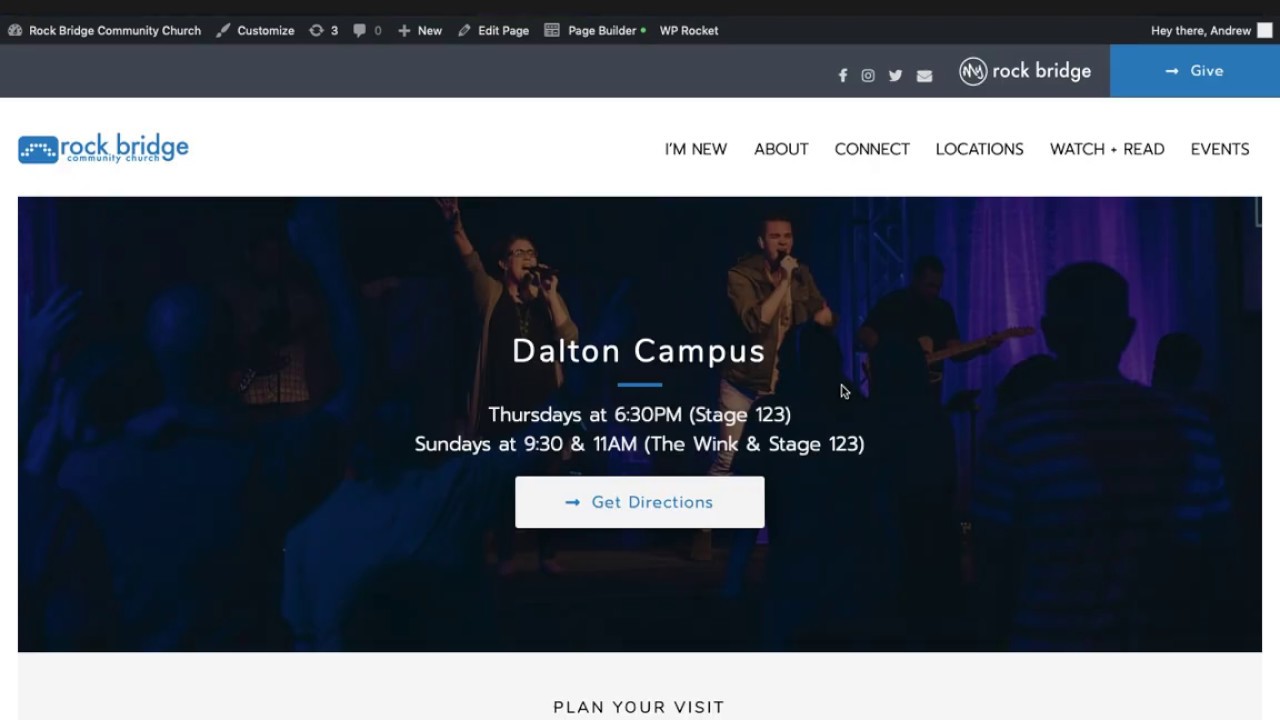Click the Dalton Campus hero heading

click(639, 351)
